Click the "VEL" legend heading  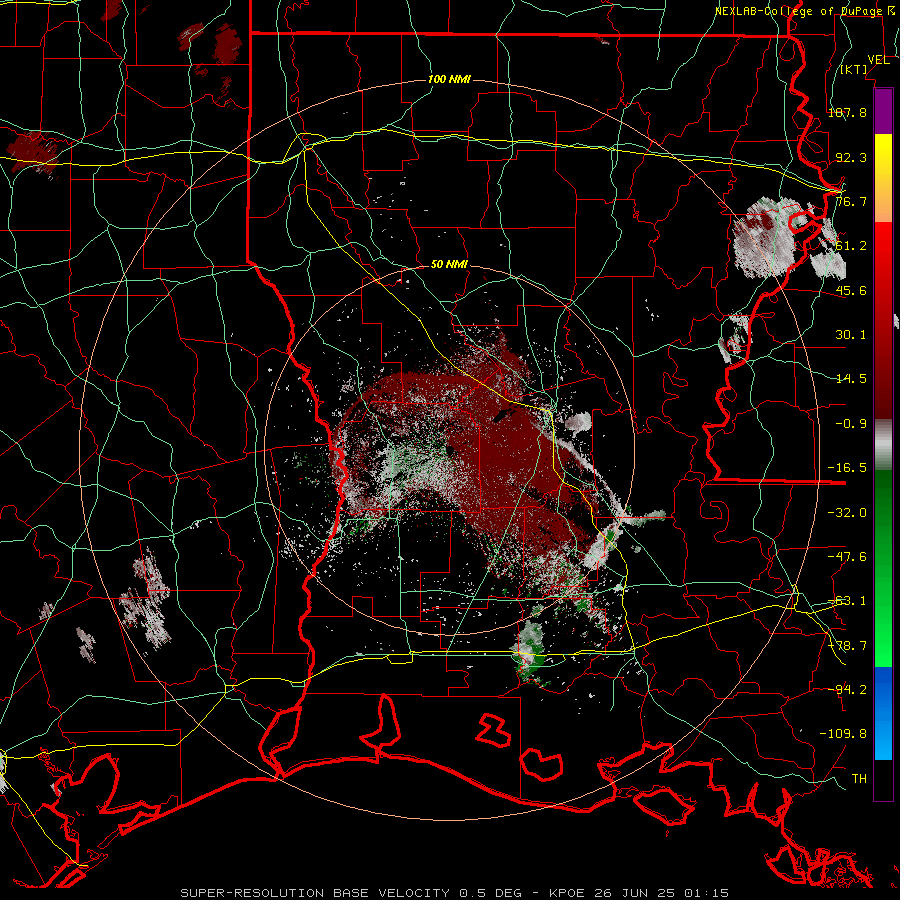point(878,60)
